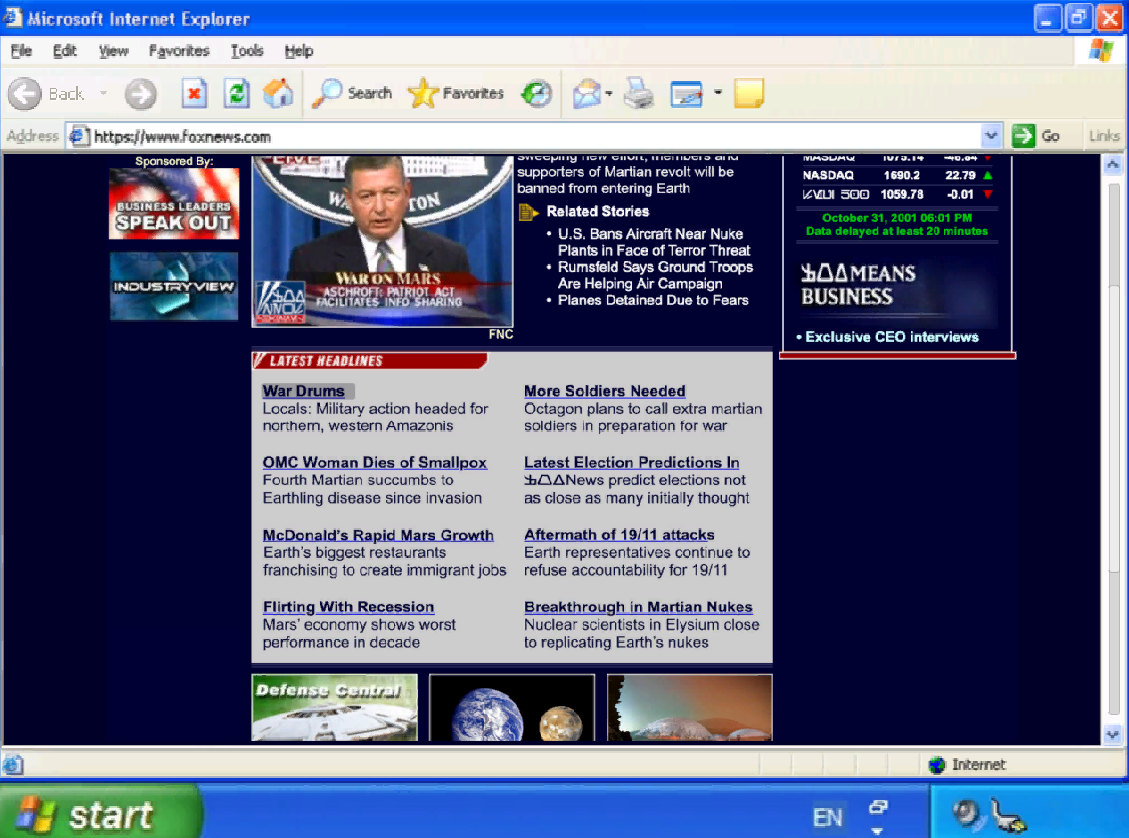
Task: Go to the Home page icon
Action: 278,94
